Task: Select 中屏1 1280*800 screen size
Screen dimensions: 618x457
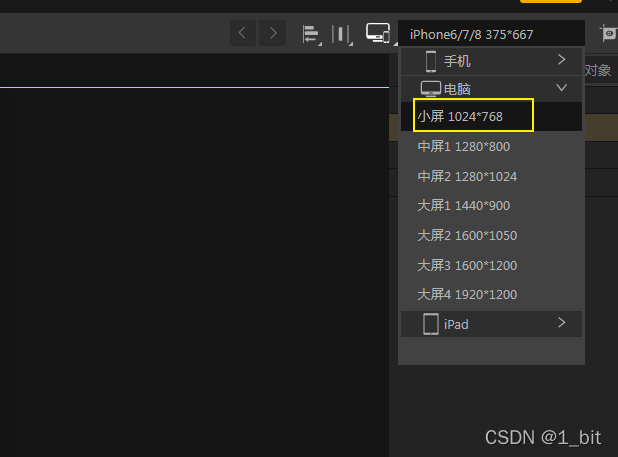Action: [x=491, y=147]
